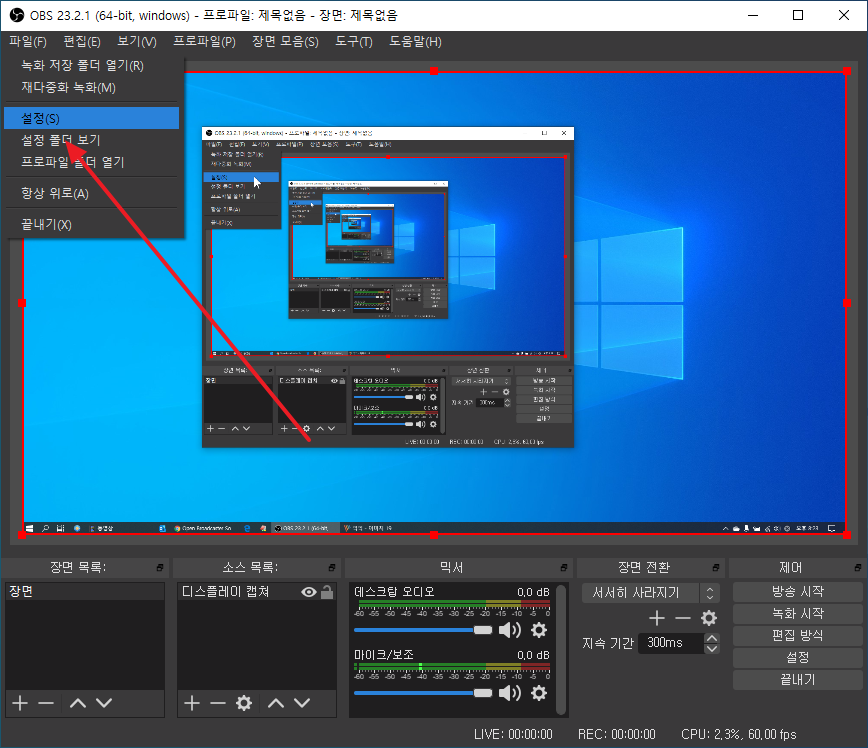Undock the 제어 panel
Screen dimensions: 868x748
(857, 568)
